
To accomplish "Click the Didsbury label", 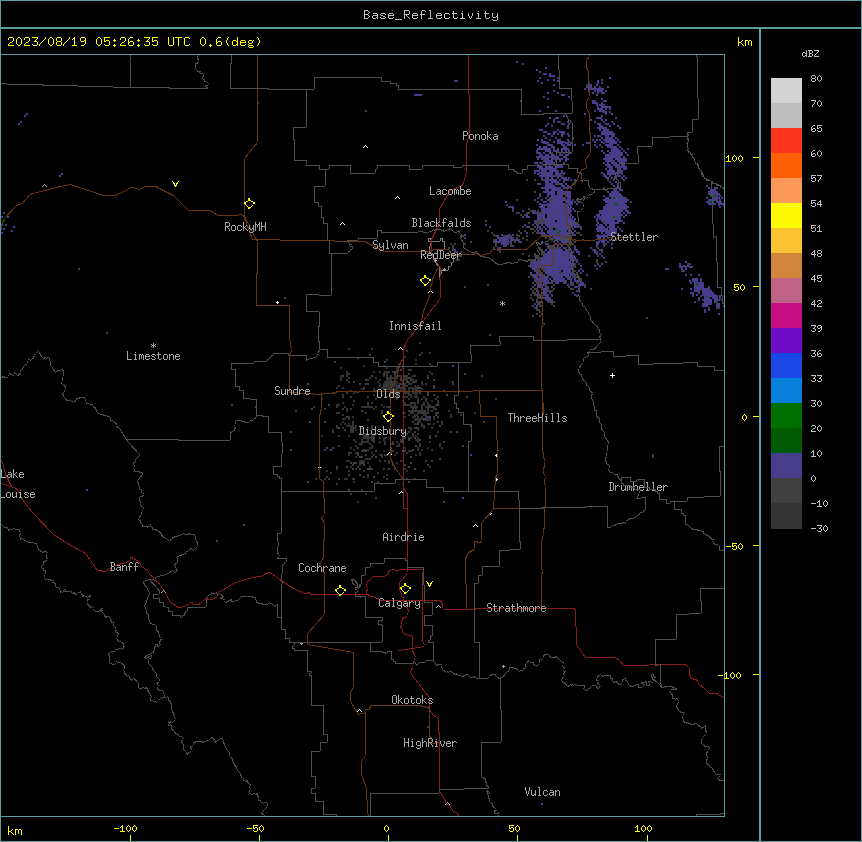I will [x=383, y=431].
